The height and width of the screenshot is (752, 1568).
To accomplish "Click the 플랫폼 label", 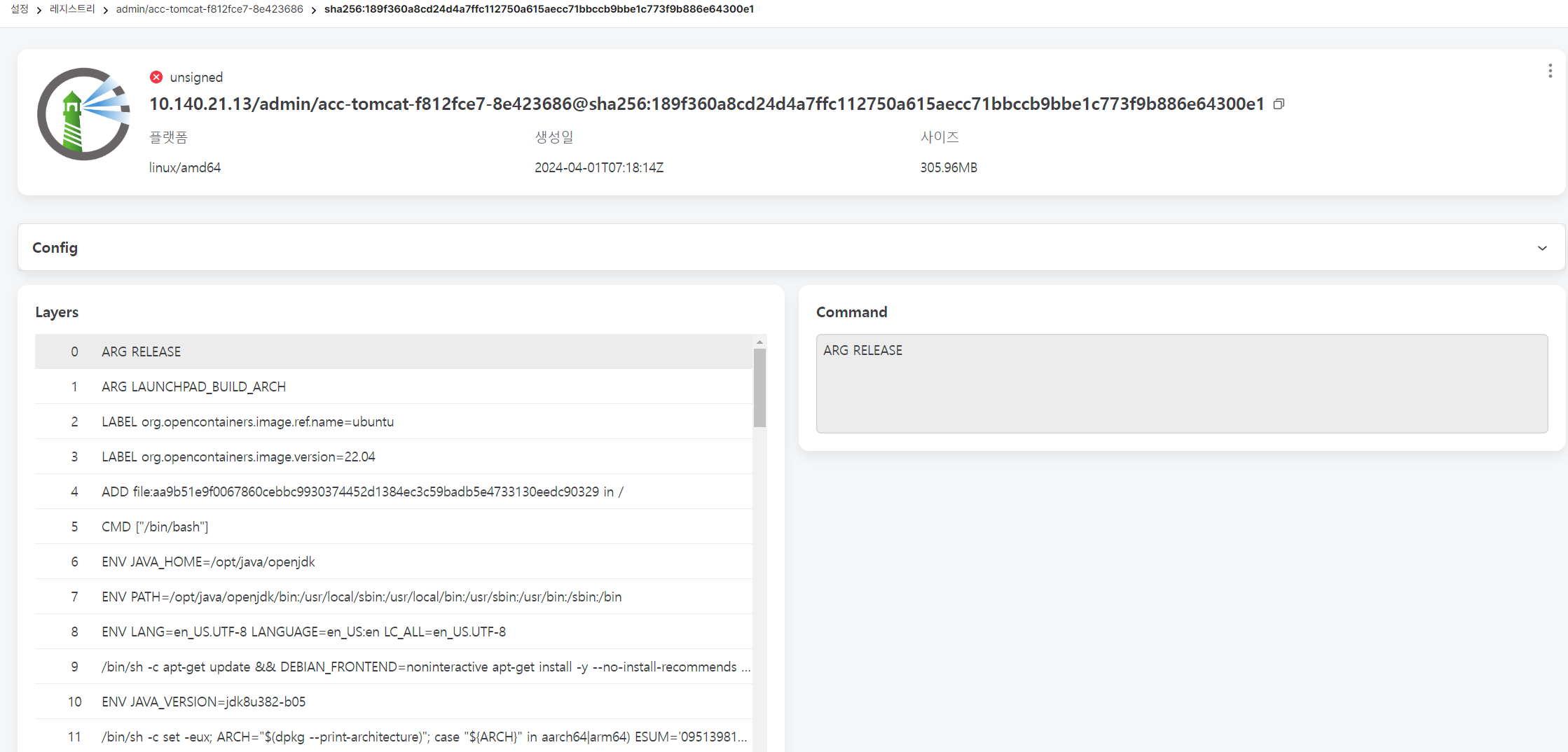I will click(168, 137).
